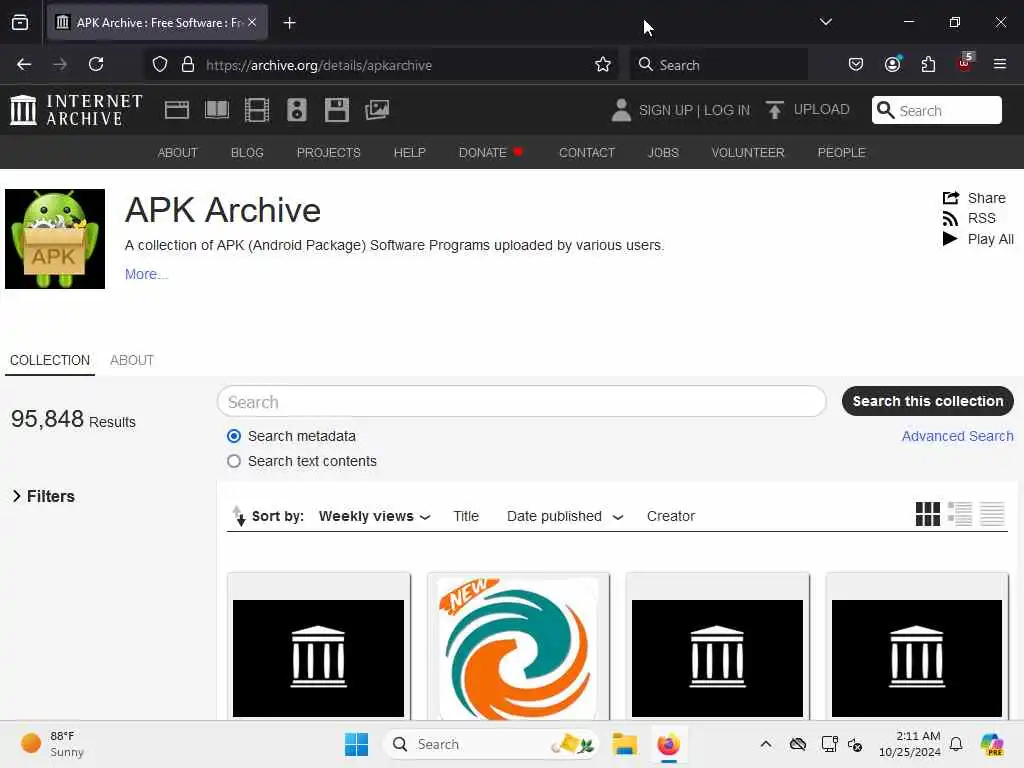Open the Pocket save icon
The width and height of the screenshot is (1024, 768).
coord(856,64)
